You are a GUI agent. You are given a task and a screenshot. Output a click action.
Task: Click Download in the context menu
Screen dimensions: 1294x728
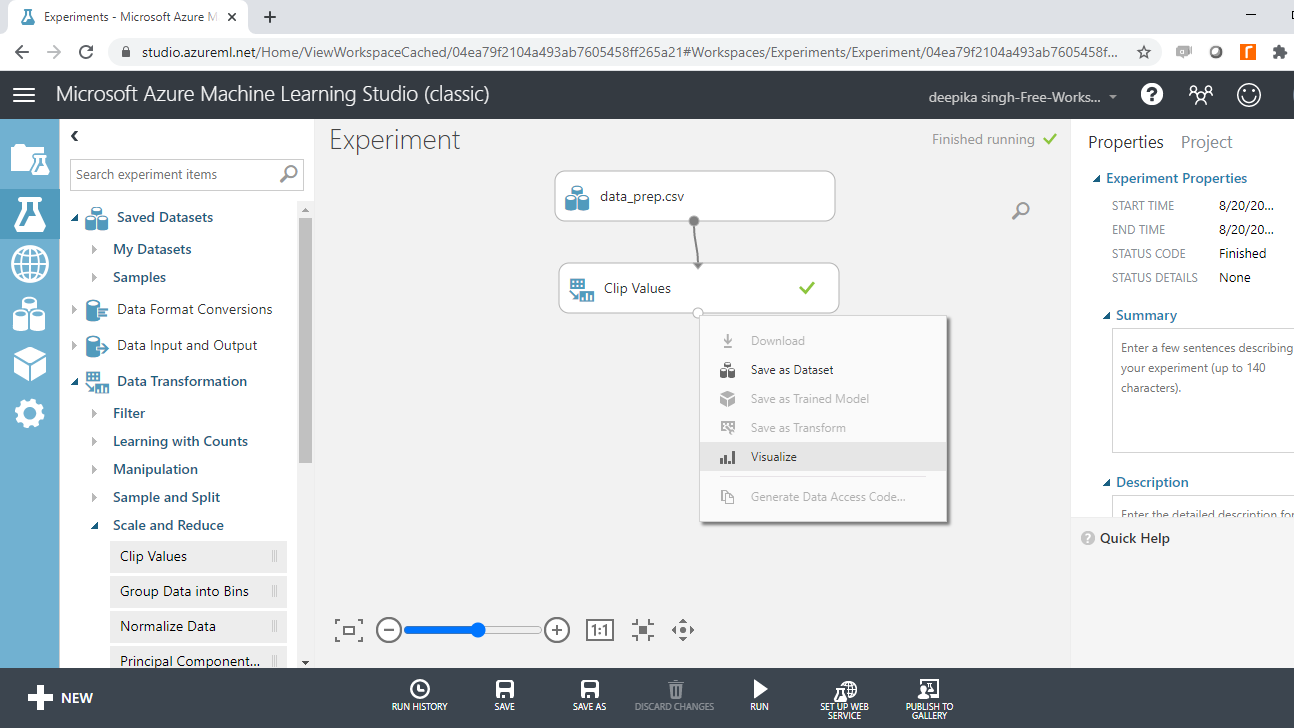(x=823, y=341)
